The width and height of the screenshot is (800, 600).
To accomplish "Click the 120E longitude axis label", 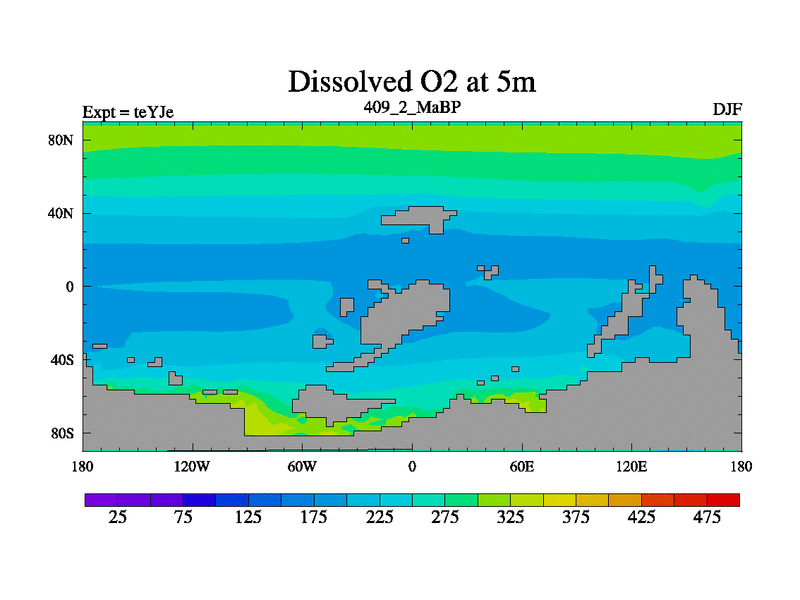I will (632, 466).
